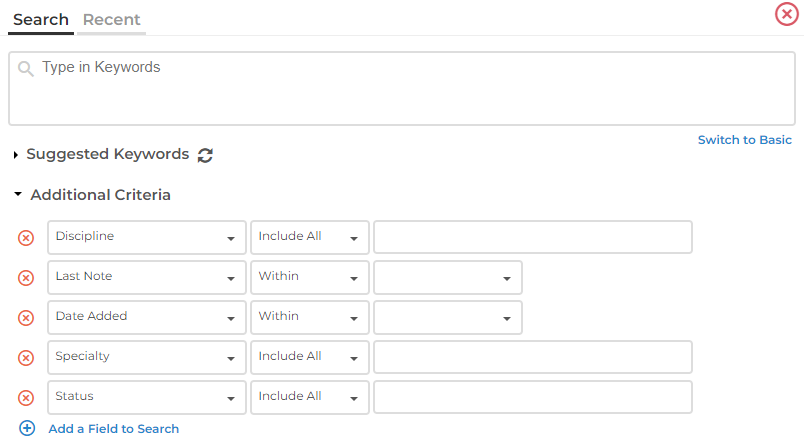
Task: Remove the Discipline criteria row
Action: pyautogui.click(x=27, y=238)
